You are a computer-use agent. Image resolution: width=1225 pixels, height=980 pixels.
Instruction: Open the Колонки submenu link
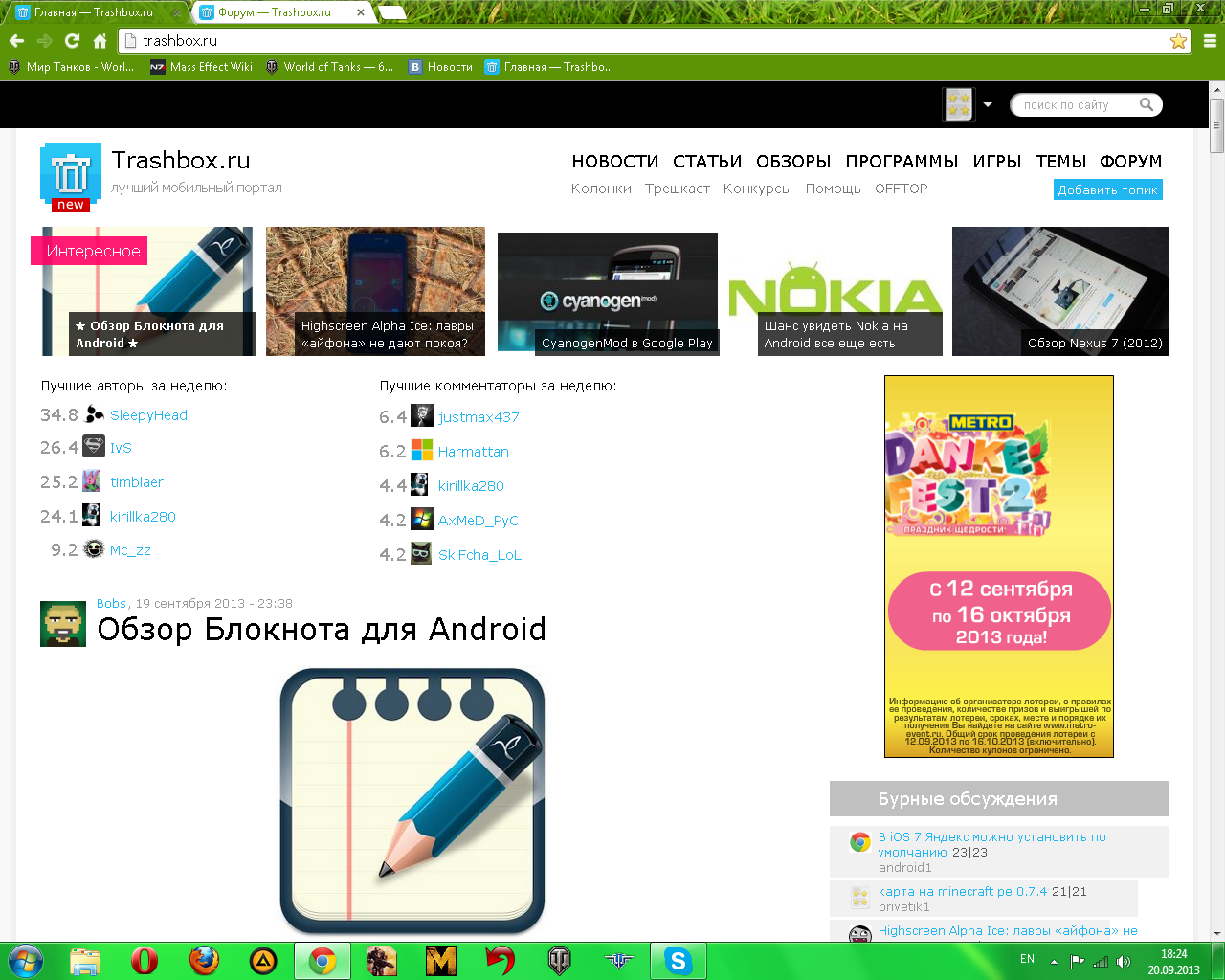601,189
